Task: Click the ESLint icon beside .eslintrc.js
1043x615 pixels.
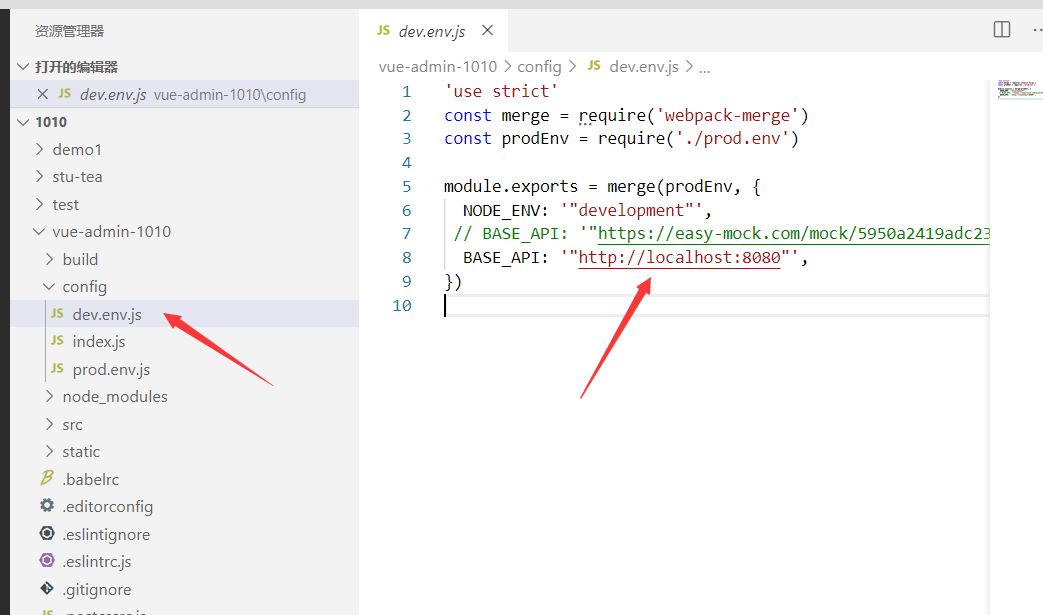Action: tap(46, 561)
